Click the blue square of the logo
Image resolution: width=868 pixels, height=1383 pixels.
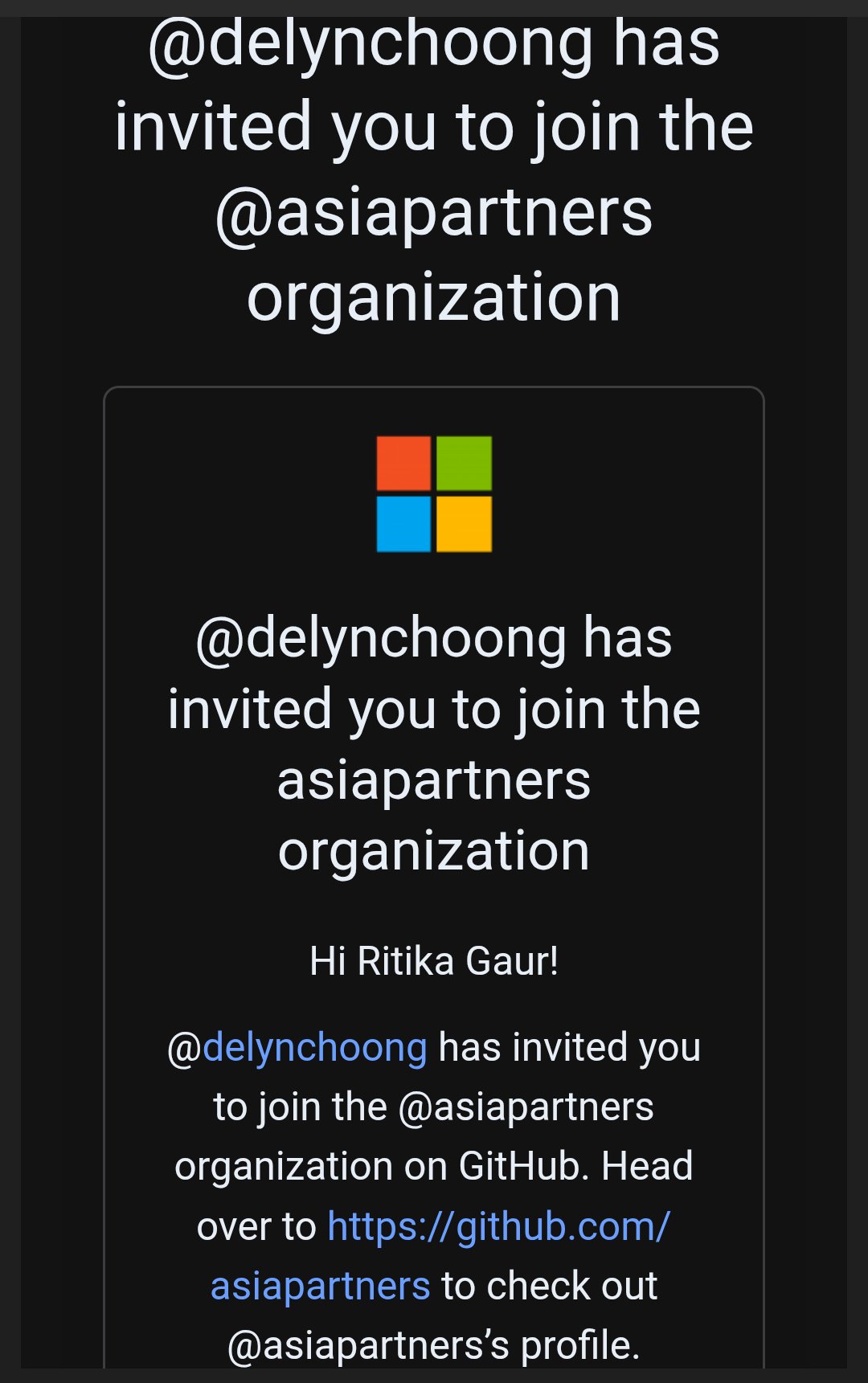pyautogui.click(x=403, y=524)
